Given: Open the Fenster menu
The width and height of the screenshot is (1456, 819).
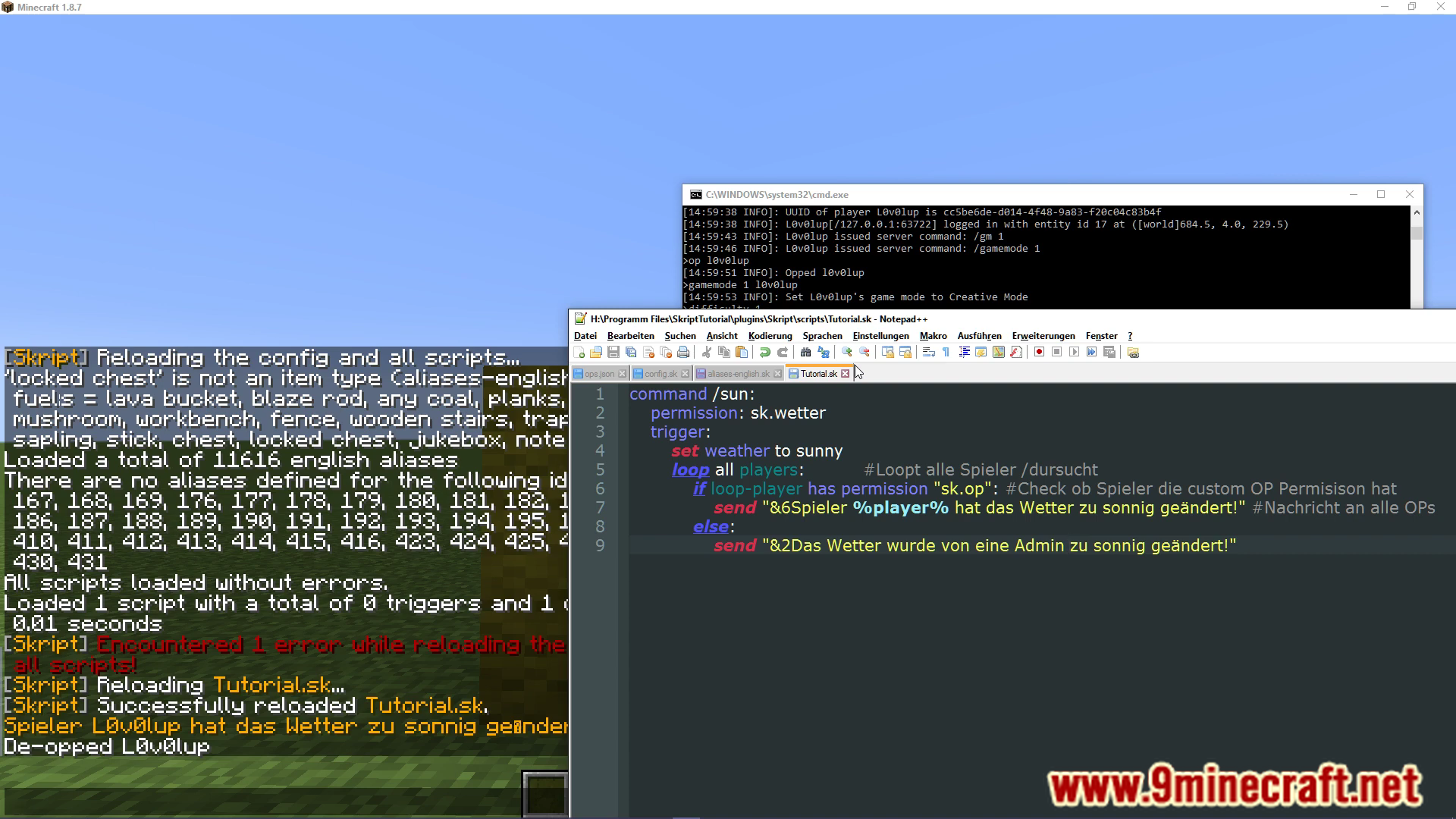Looking at the screenshot, I should click(1101, 336).
